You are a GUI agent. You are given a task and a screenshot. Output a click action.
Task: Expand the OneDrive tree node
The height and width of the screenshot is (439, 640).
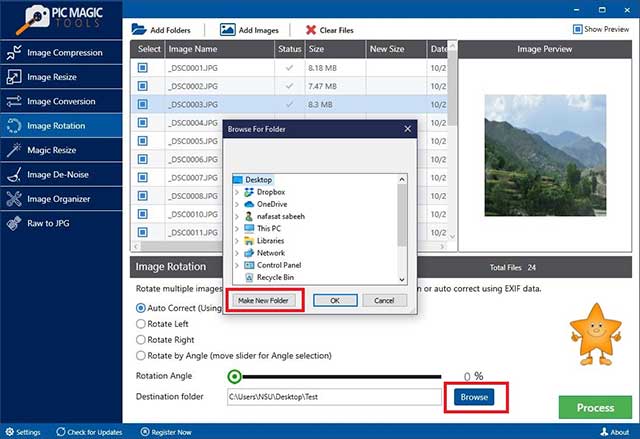237,204
